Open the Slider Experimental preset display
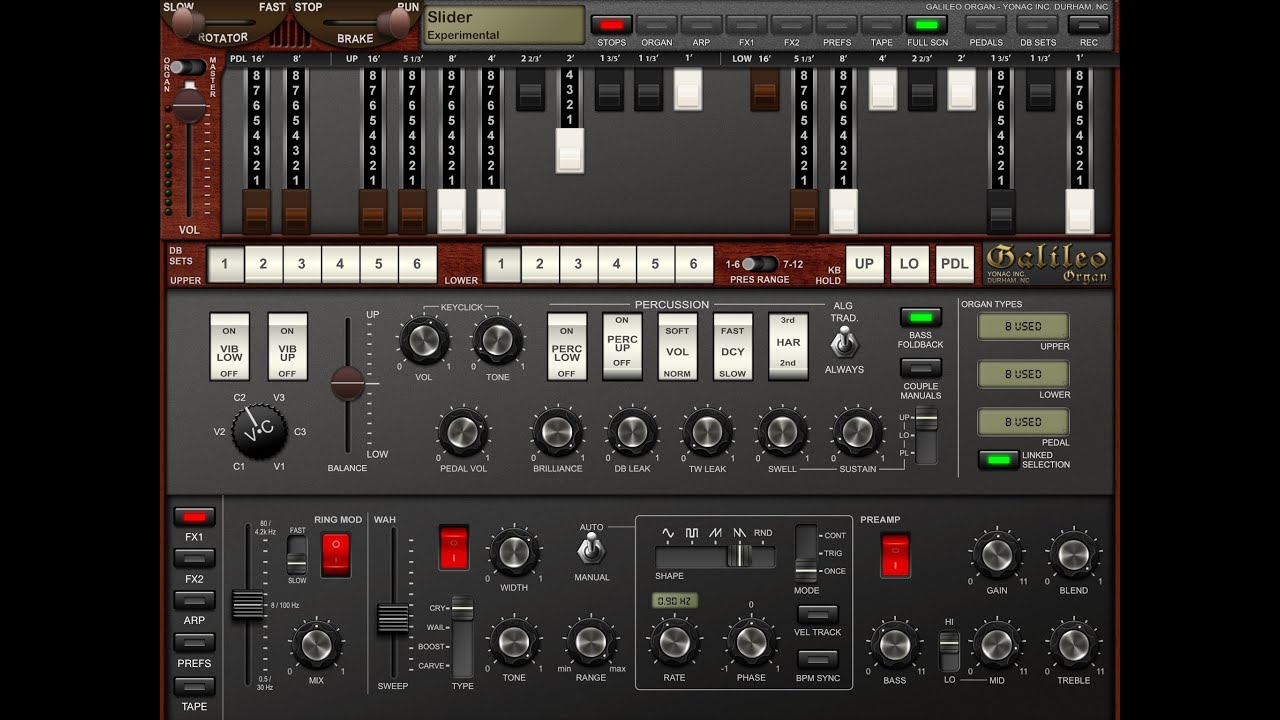The image size is (1280, 720). tap(504, 25)
